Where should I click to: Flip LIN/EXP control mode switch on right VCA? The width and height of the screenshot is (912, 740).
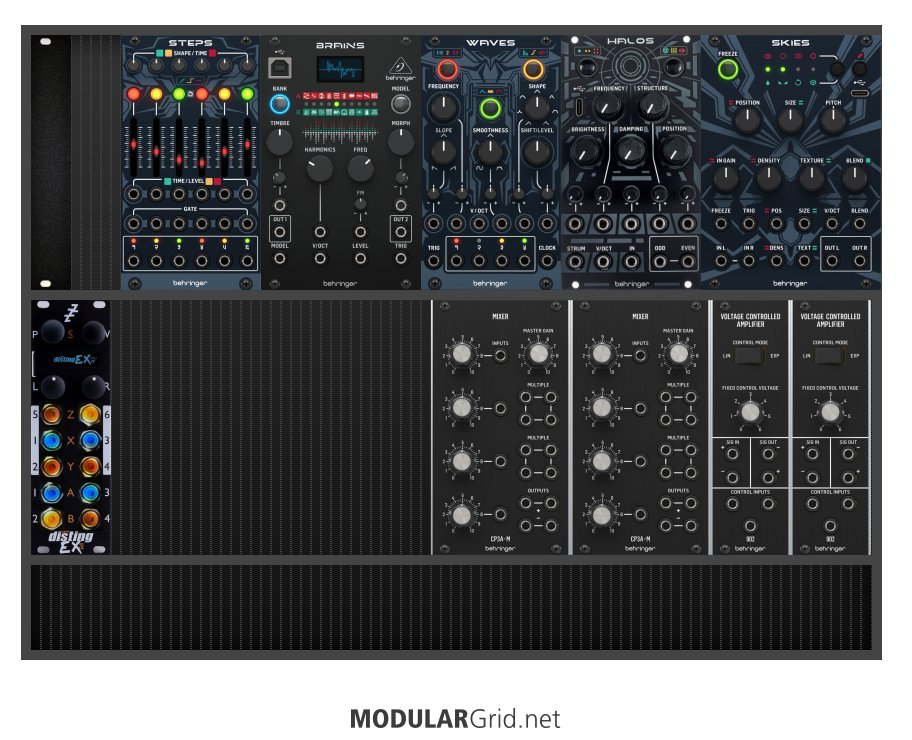click(830, 356)
